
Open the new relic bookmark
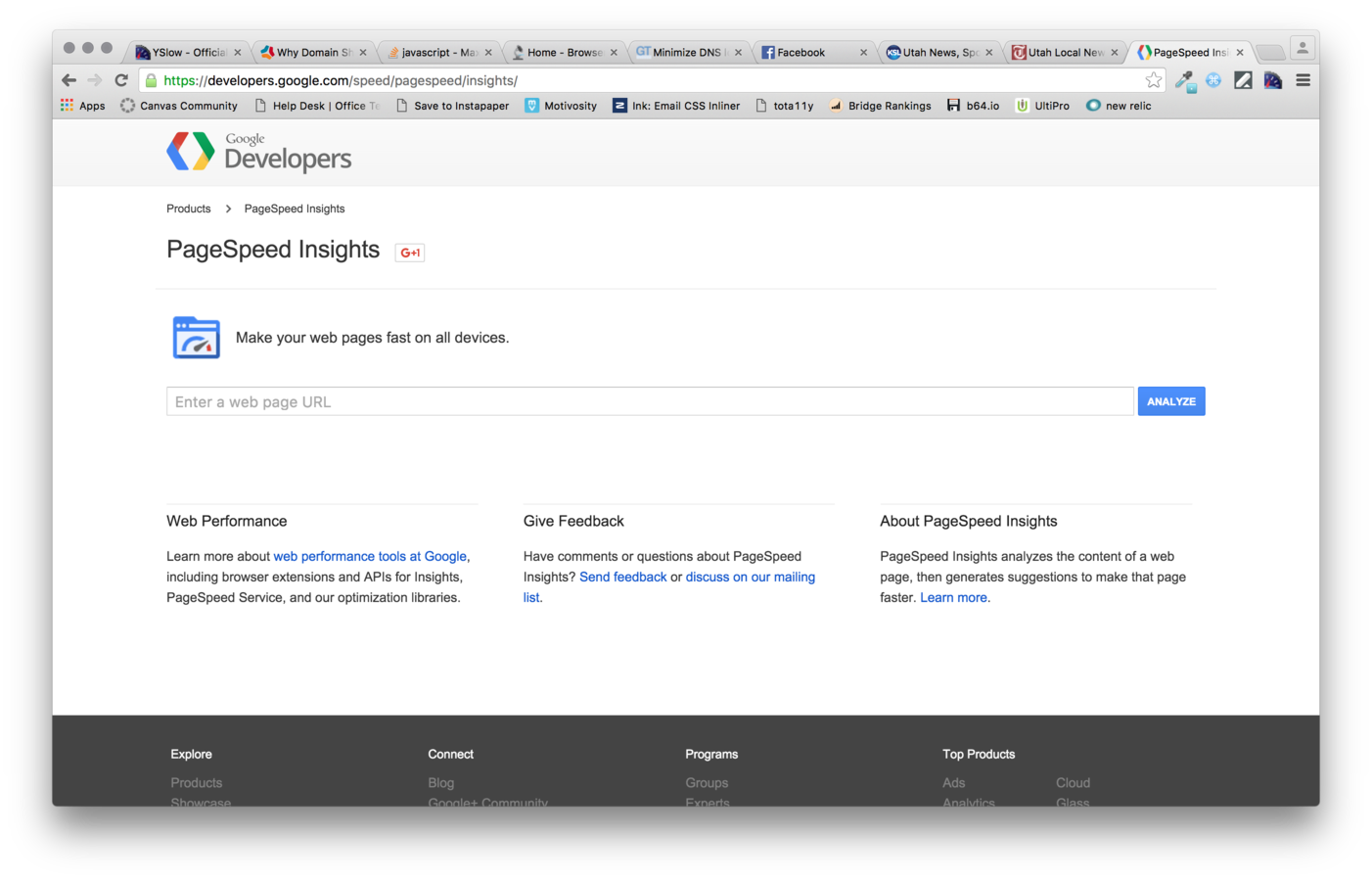point(1119,106)
